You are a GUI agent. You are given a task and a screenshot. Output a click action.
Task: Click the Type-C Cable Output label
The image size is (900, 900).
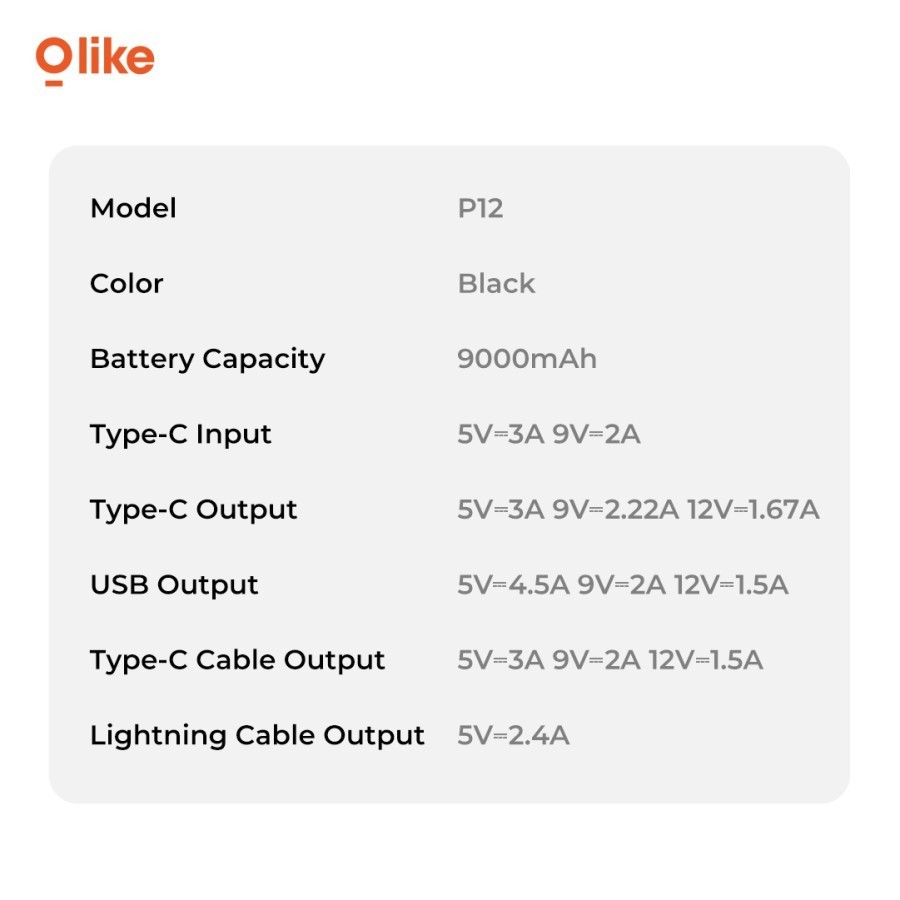pos(237,660)
